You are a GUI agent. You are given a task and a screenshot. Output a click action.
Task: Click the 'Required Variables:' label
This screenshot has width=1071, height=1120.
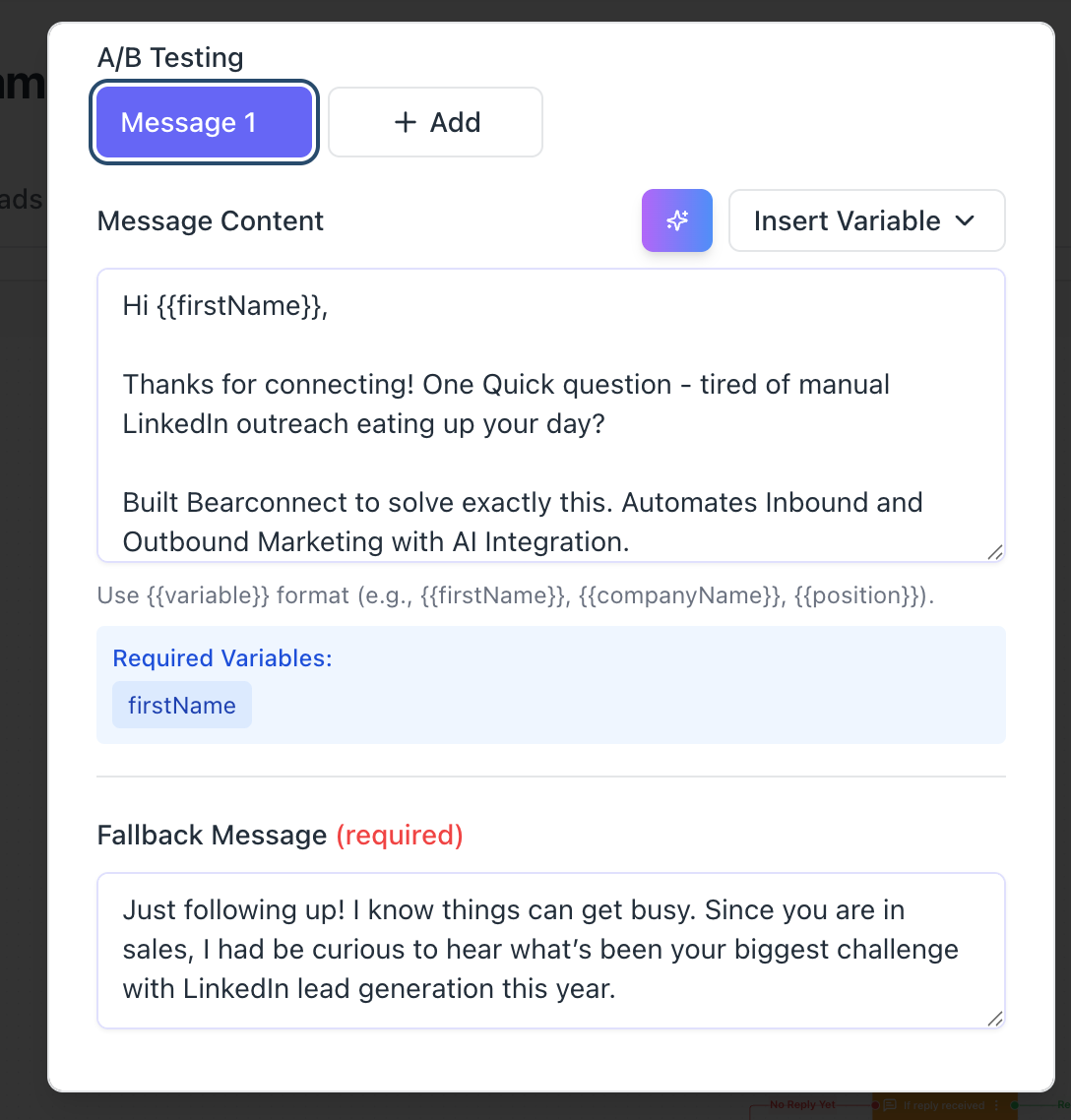[x=222, y=658]
